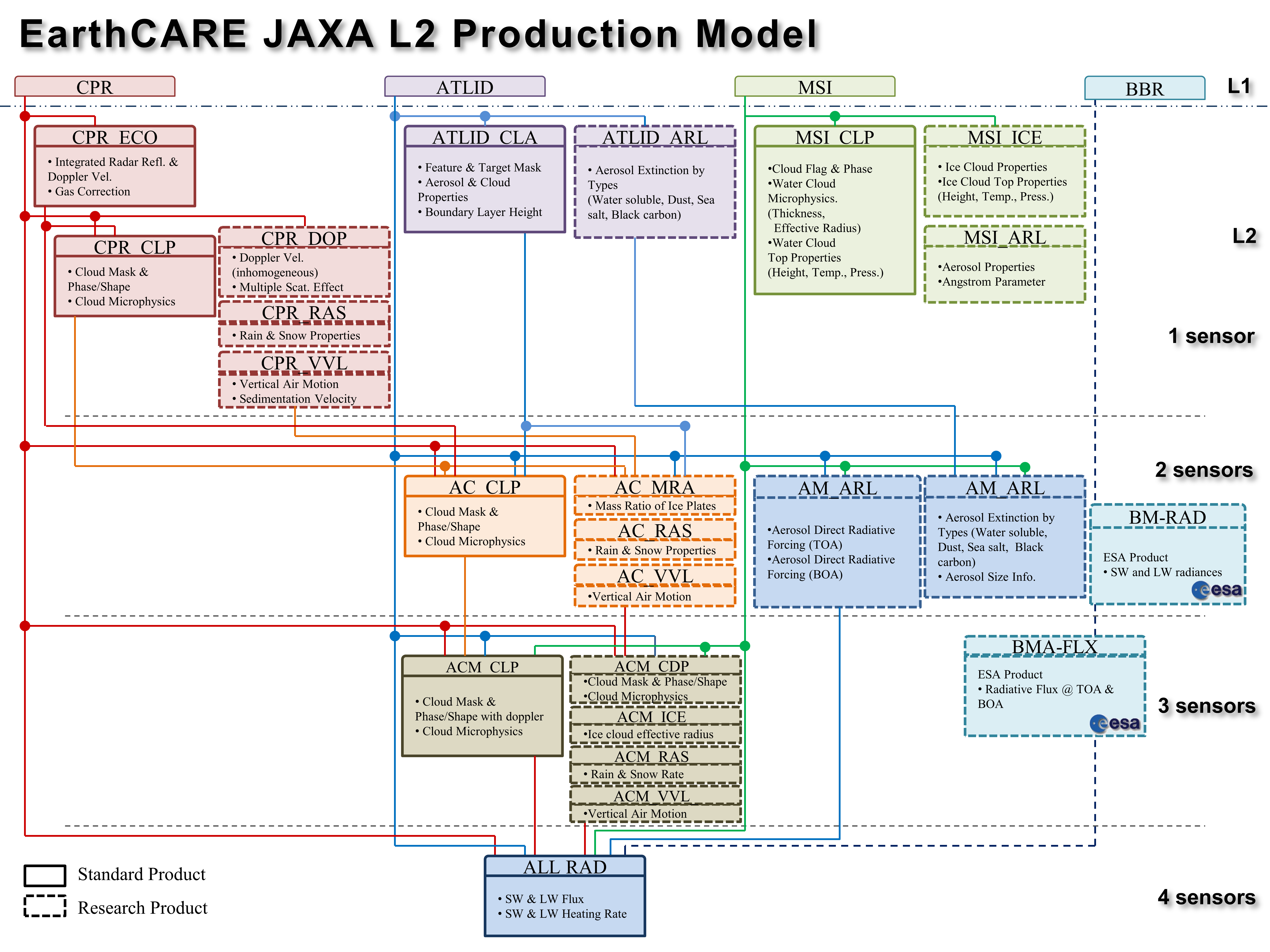Click 'Feature & Target Mask' in ATLID_CLA
1270x952 pixels.
[x=479, y=167]
